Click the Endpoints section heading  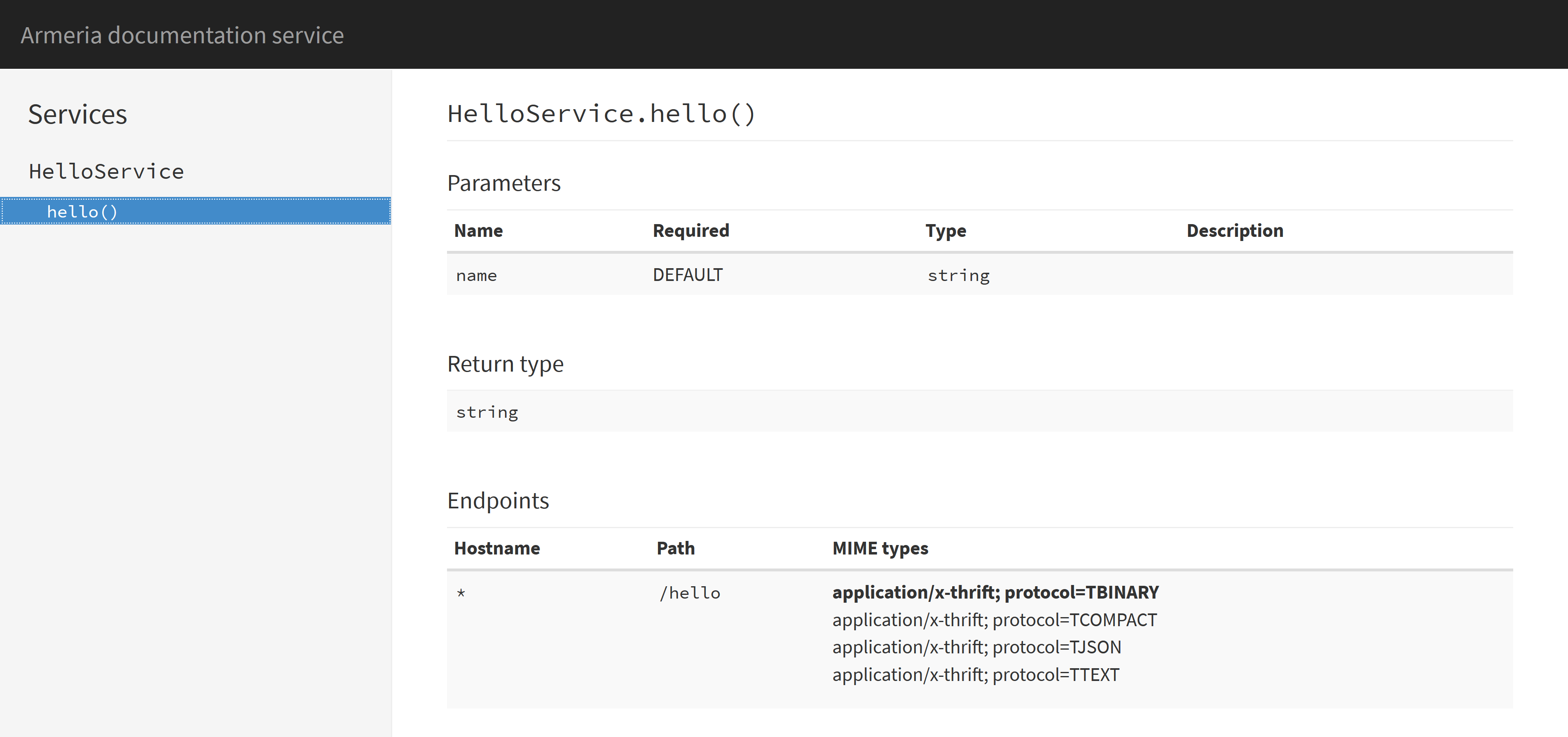[x=497, y=501]
